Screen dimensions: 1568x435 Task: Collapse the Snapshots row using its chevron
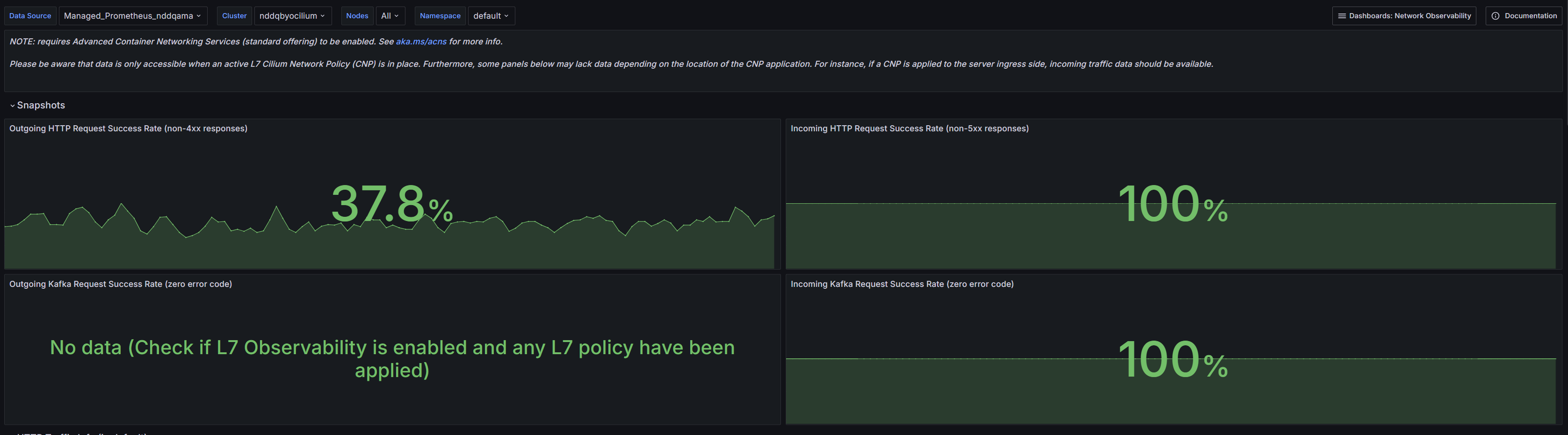(x=12, y=106)
